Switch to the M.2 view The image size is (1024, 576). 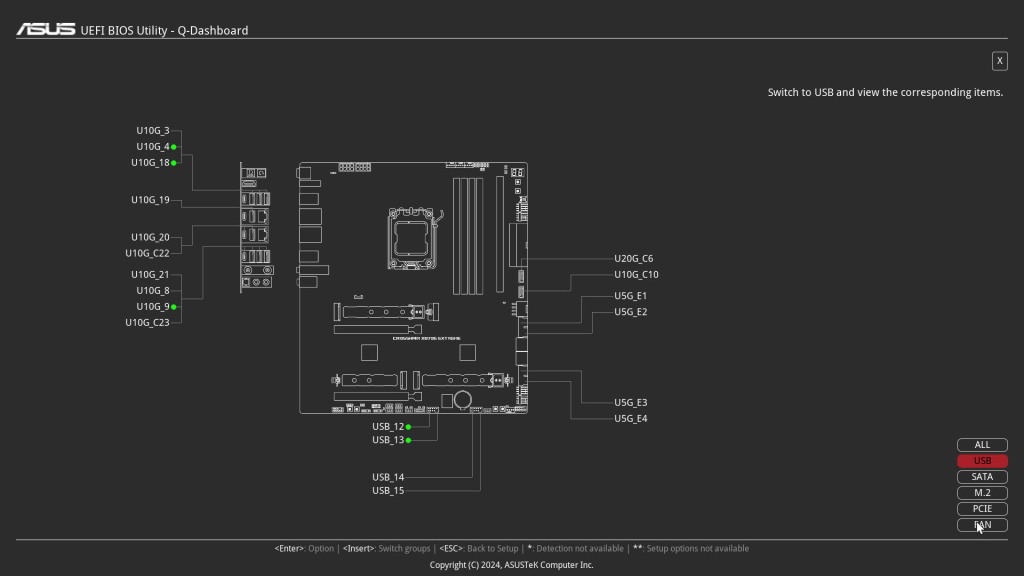pyautogui.click(x=982, y=493)
